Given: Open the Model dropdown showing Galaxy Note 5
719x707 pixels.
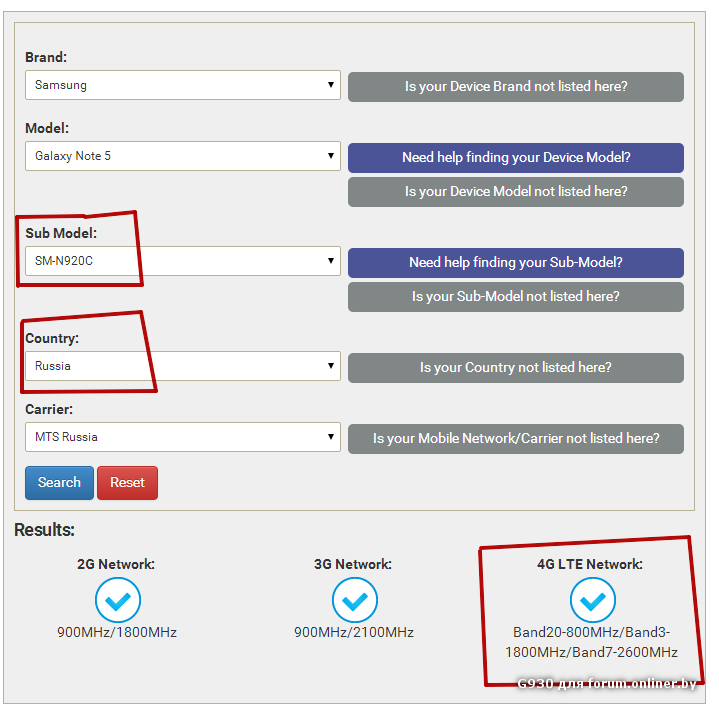Looking at the screenshot, I should click(183, 156).
